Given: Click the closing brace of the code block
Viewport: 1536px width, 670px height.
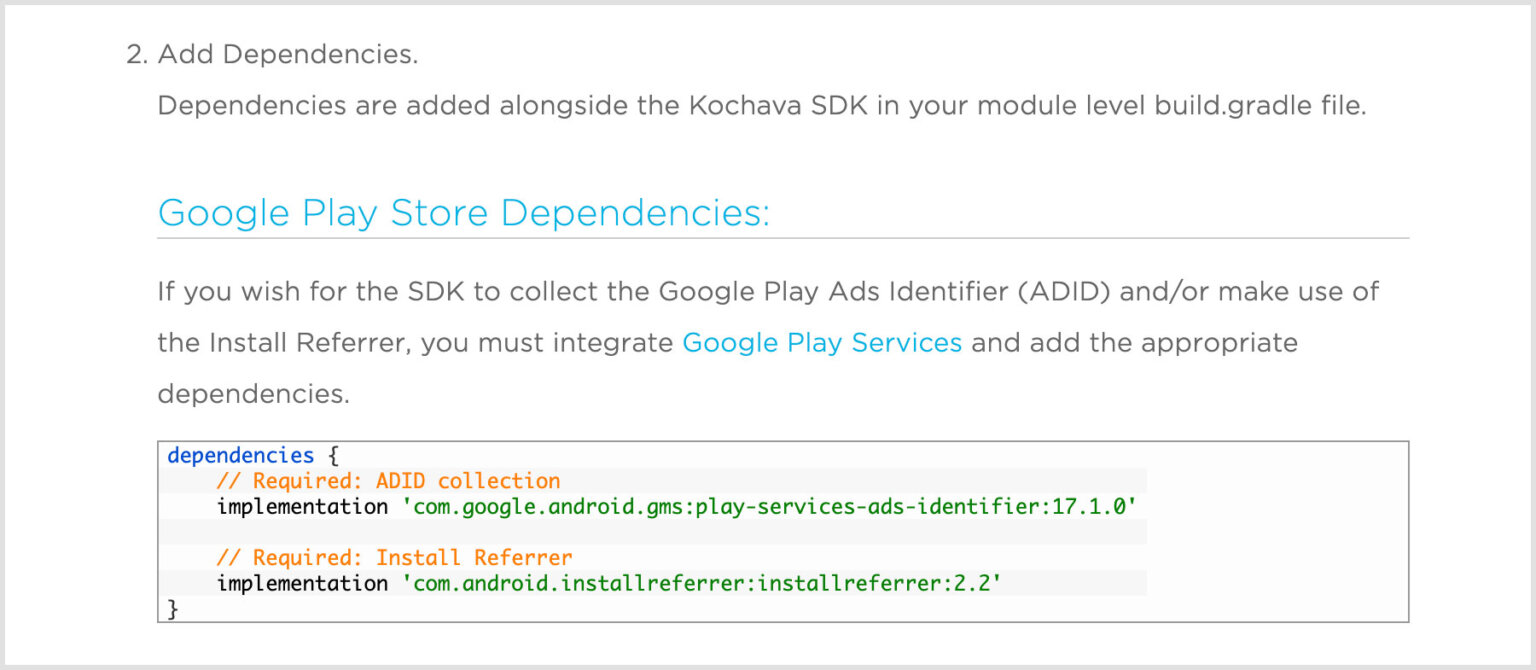Looking at the screenshot, I should click(x=170, y=608).
